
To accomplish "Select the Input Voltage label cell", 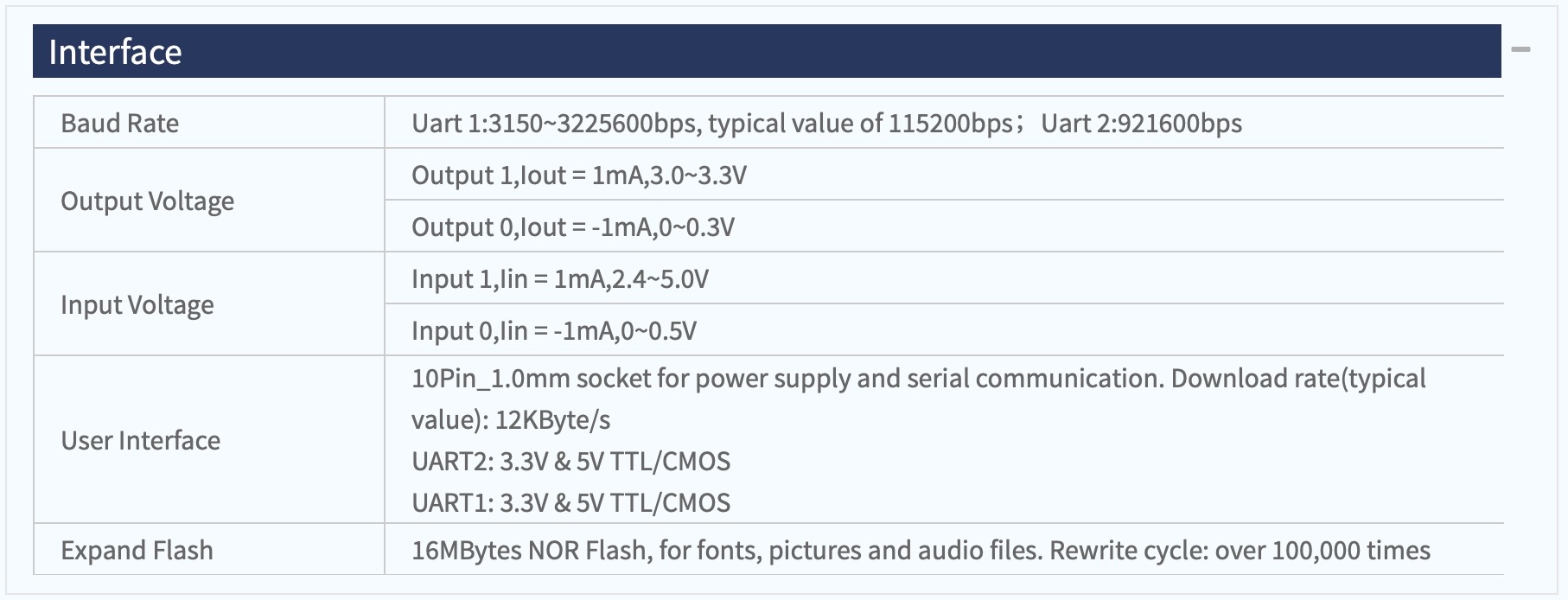I will tap(209, 303).
